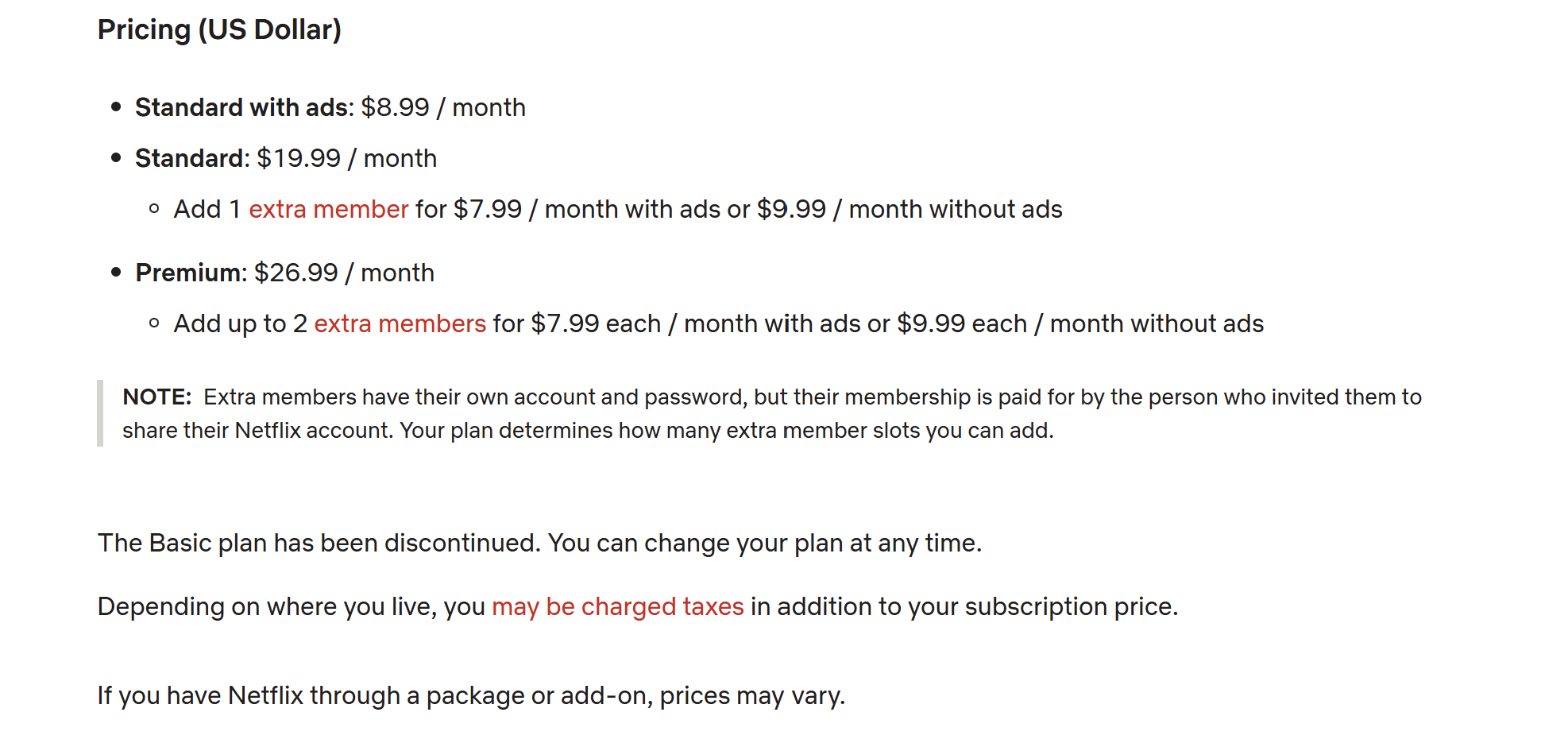This screenshot has width=1568, height=747.
Task: Click the $26.99 / month price text
Action: (344, 273)
